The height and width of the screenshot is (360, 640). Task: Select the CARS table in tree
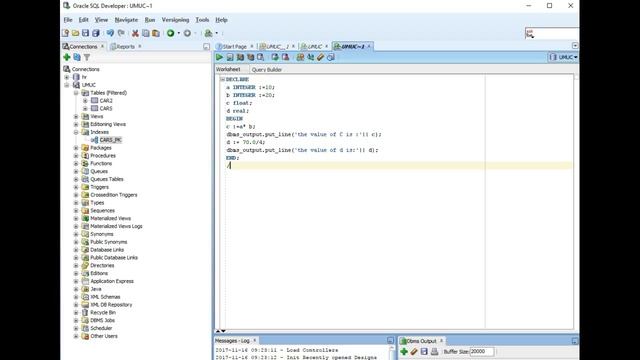[x=106, y=109]
